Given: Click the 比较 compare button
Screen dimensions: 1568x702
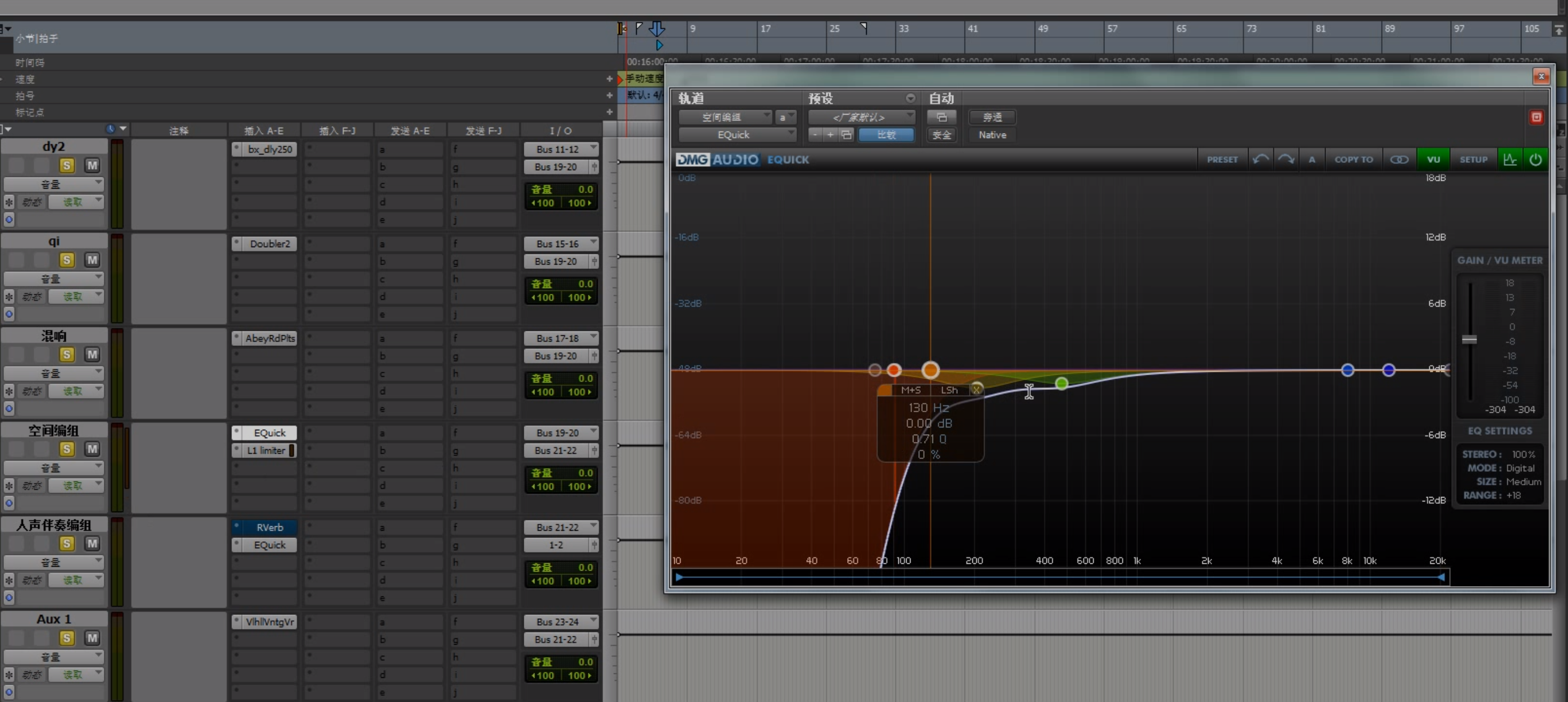Looking at the screenshot, I should click(886, 135).
